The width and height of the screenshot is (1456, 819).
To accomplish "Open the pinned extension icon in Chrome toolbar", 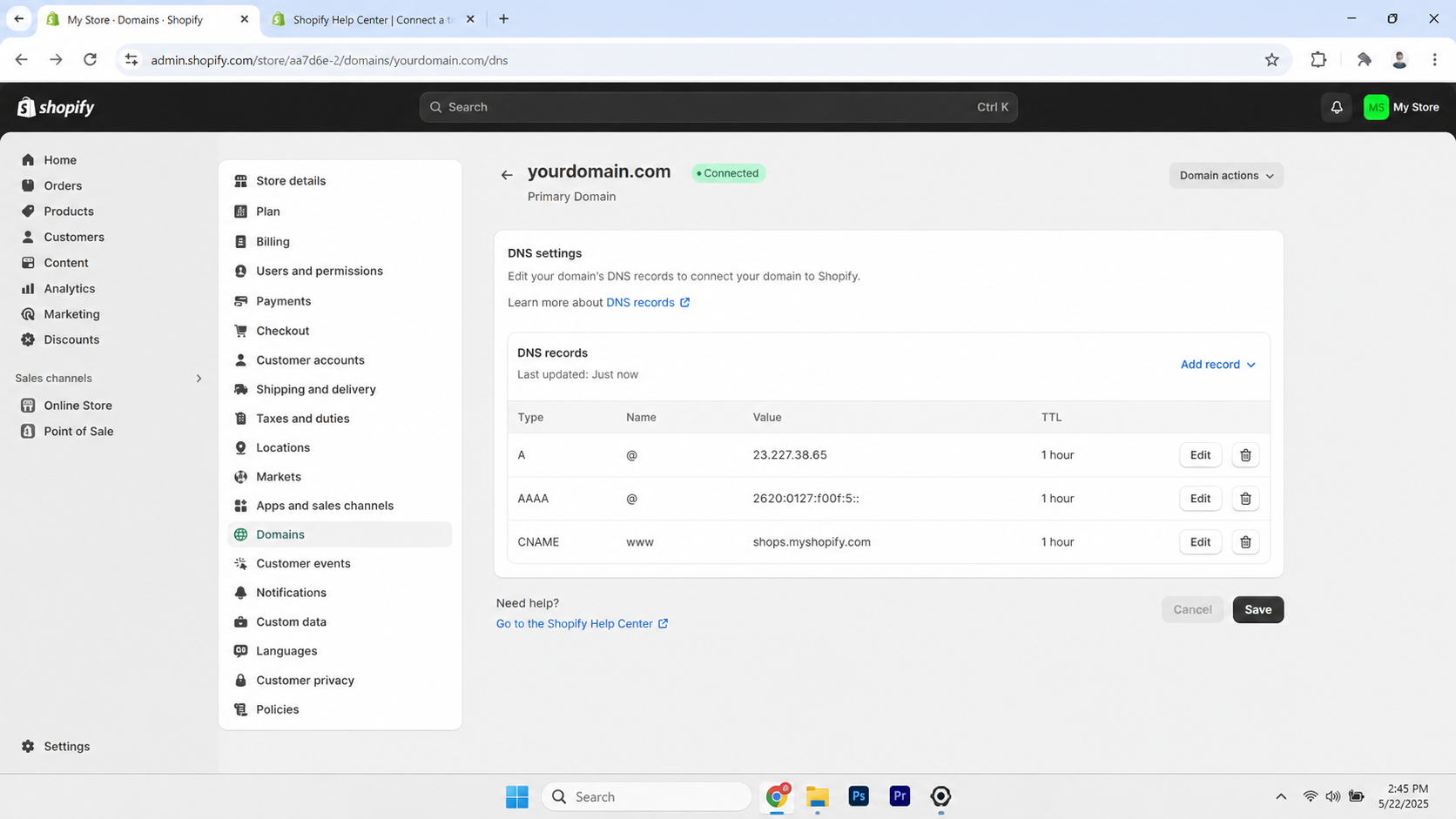I will click(x=1364, y=60).
